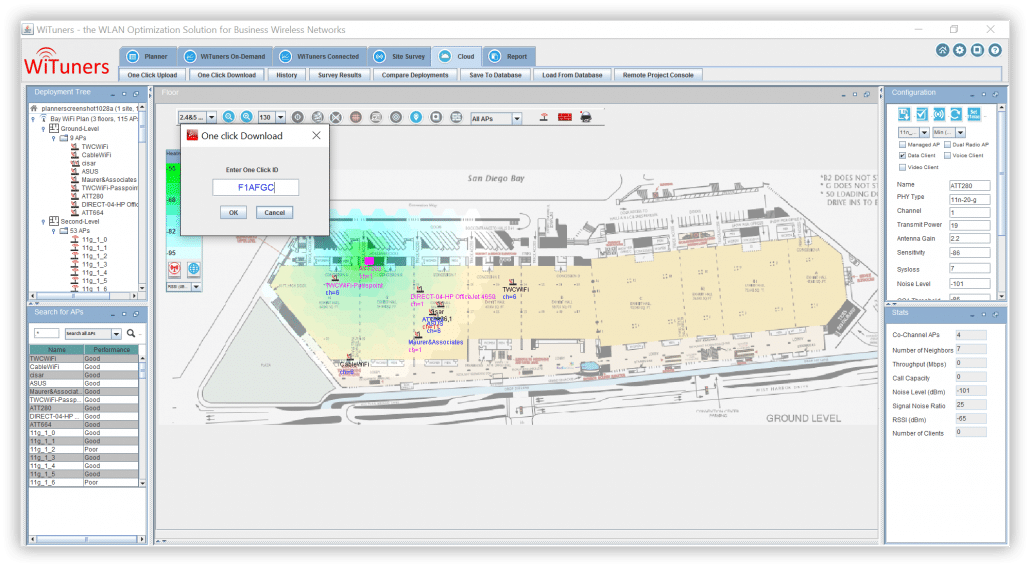Screen dimensions: 1030x567
Task: Click the brown globe toolbar icon
Action: [355, 117]
